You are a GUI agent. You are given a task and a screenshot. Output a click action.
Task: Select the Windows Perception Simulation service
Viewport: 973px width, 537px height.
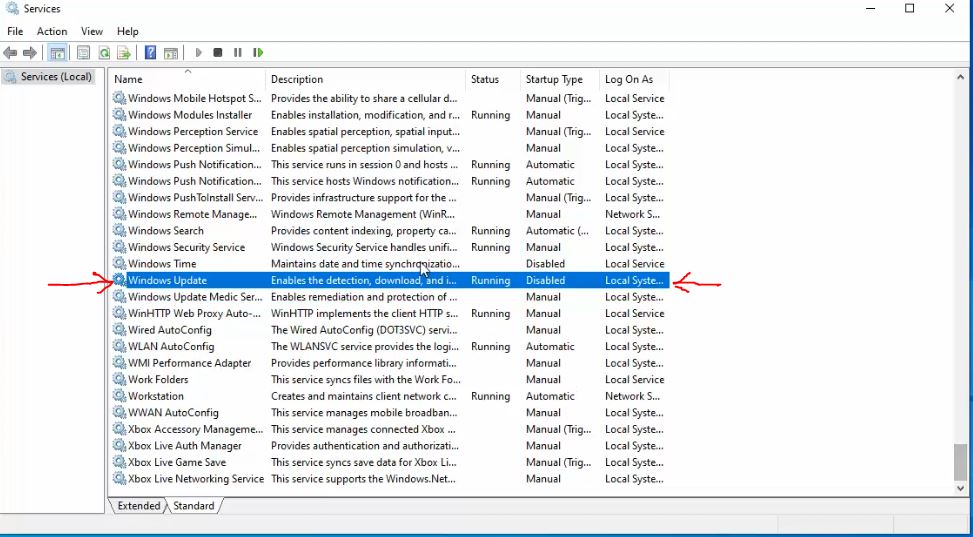coord(390,148)
